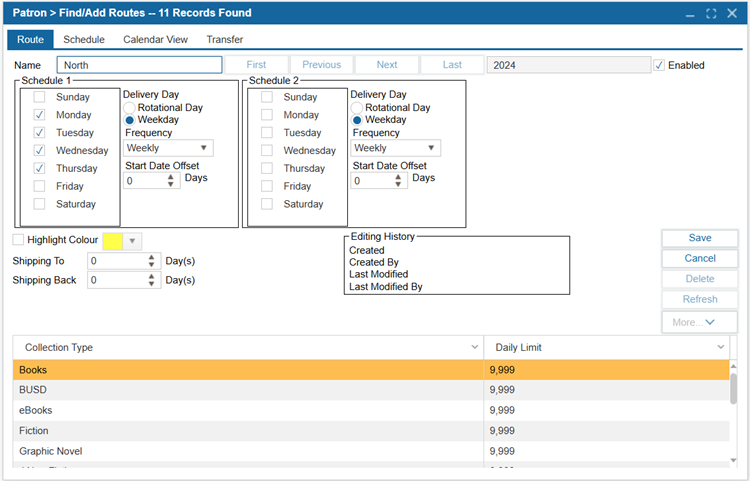Screen dimensions: 750x481
Task: Increase Schedule 1 Start Date Offset
Action: pyautogui.click(x=172, y=177)
